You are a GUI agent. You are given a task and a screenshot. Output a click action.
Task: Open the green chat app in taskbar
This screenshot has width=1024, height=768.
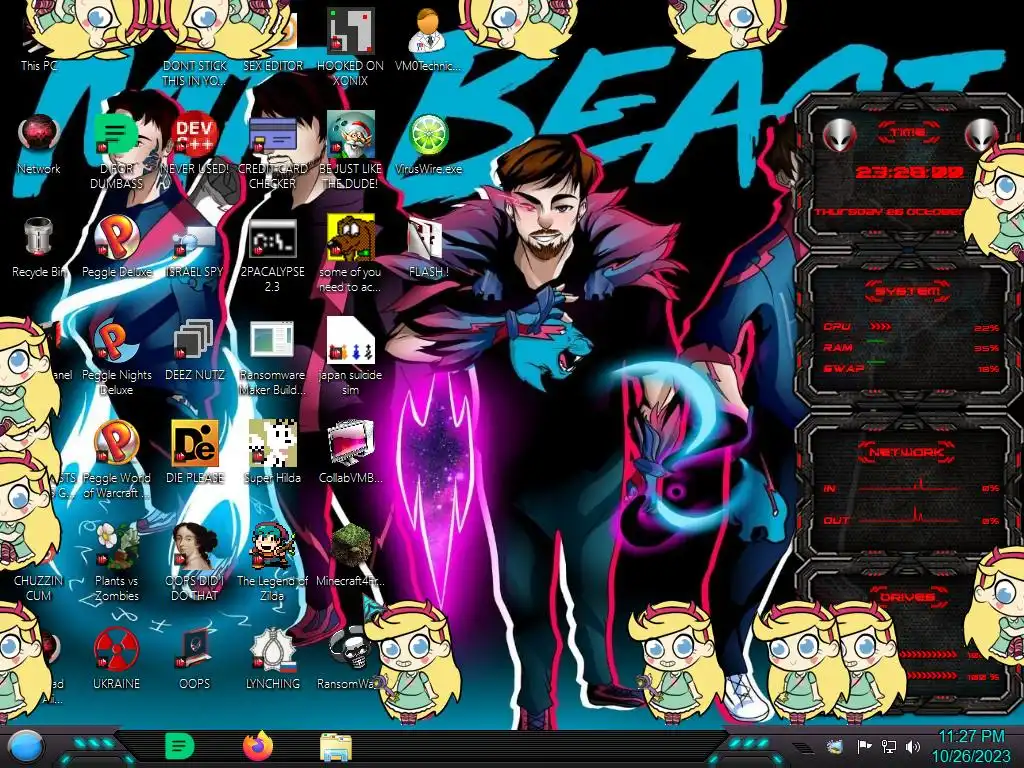coord(180,746)
